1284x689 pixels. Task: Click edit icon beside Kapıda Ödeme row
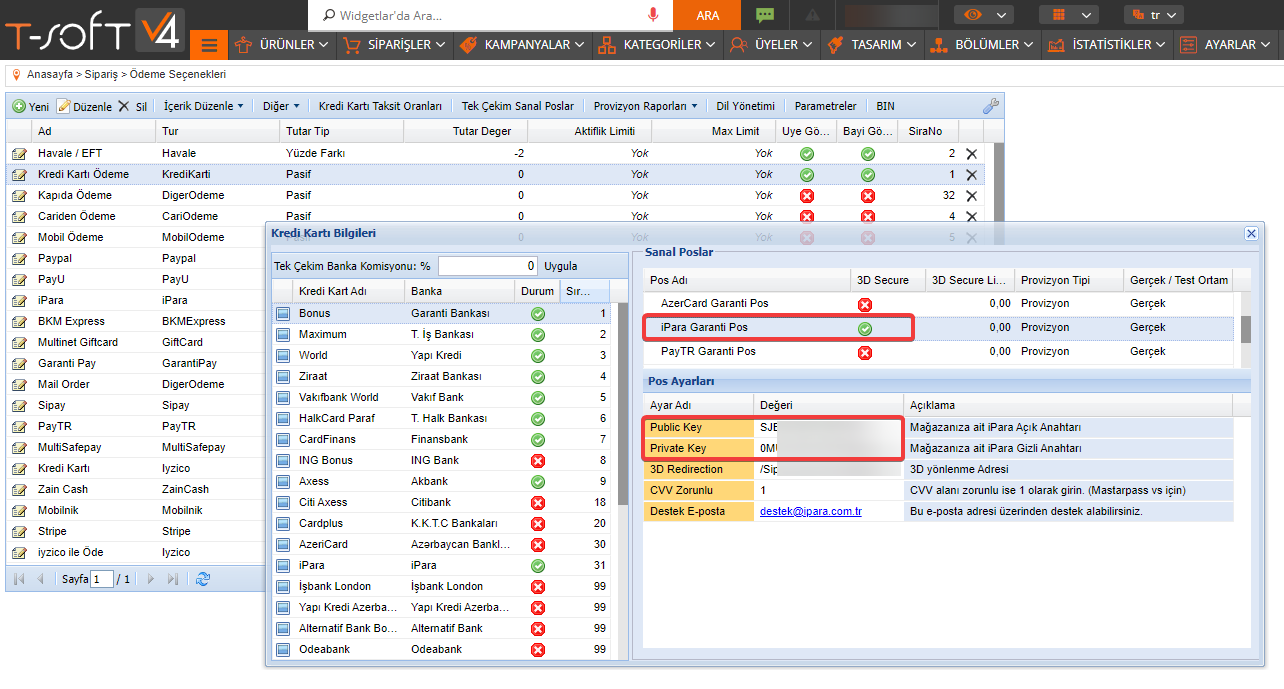[x=19, y=196]
